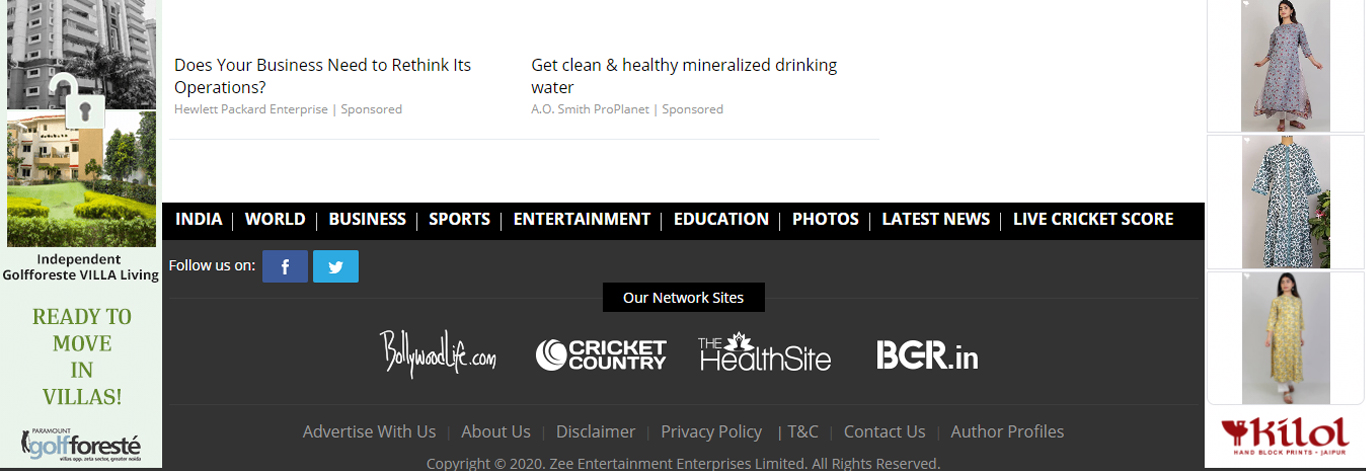This screenshot has height=471, width=1366.
Task: Click the Twitter follow icon
Action: click(335, 267)
